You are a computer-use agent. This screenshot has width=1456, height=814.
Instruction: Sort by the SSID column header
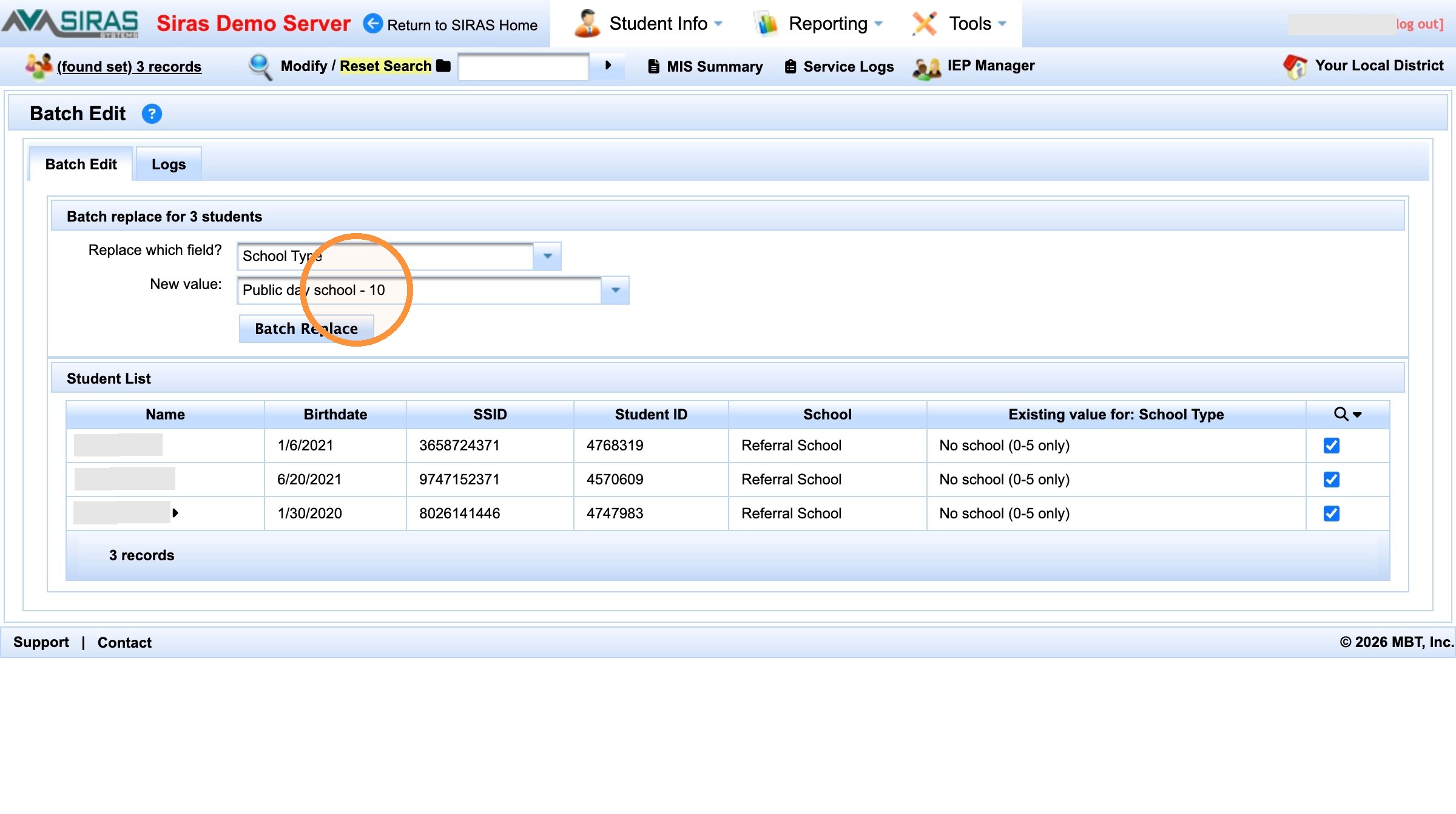click(x=490, y=415)
